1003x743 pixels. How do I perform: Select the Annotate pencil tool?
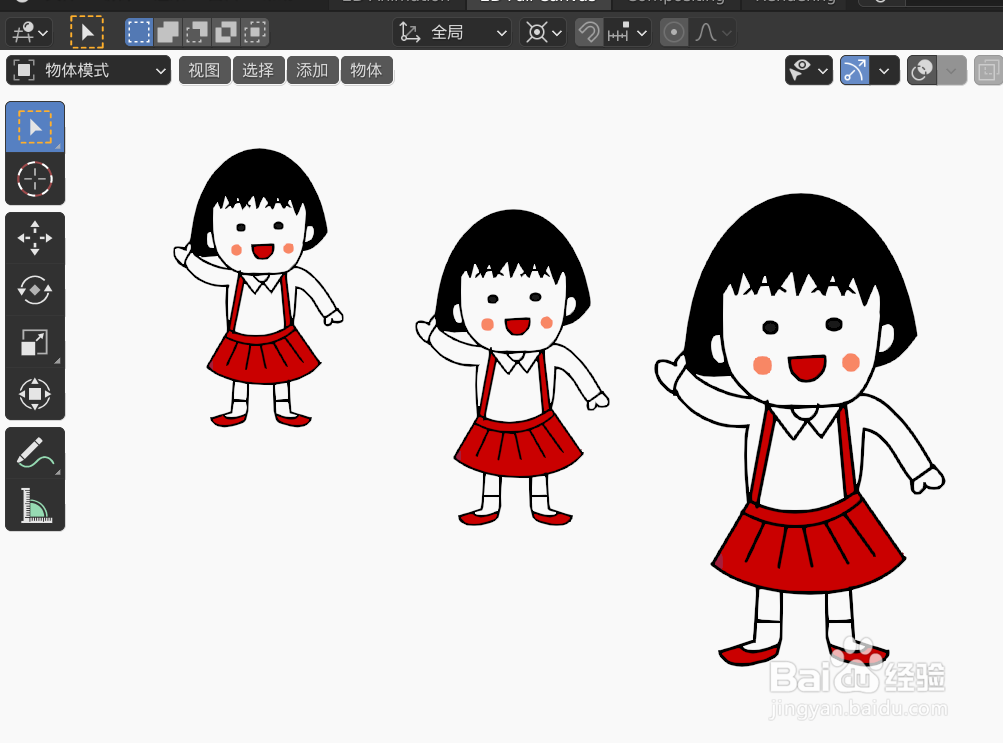pos(35,453)
